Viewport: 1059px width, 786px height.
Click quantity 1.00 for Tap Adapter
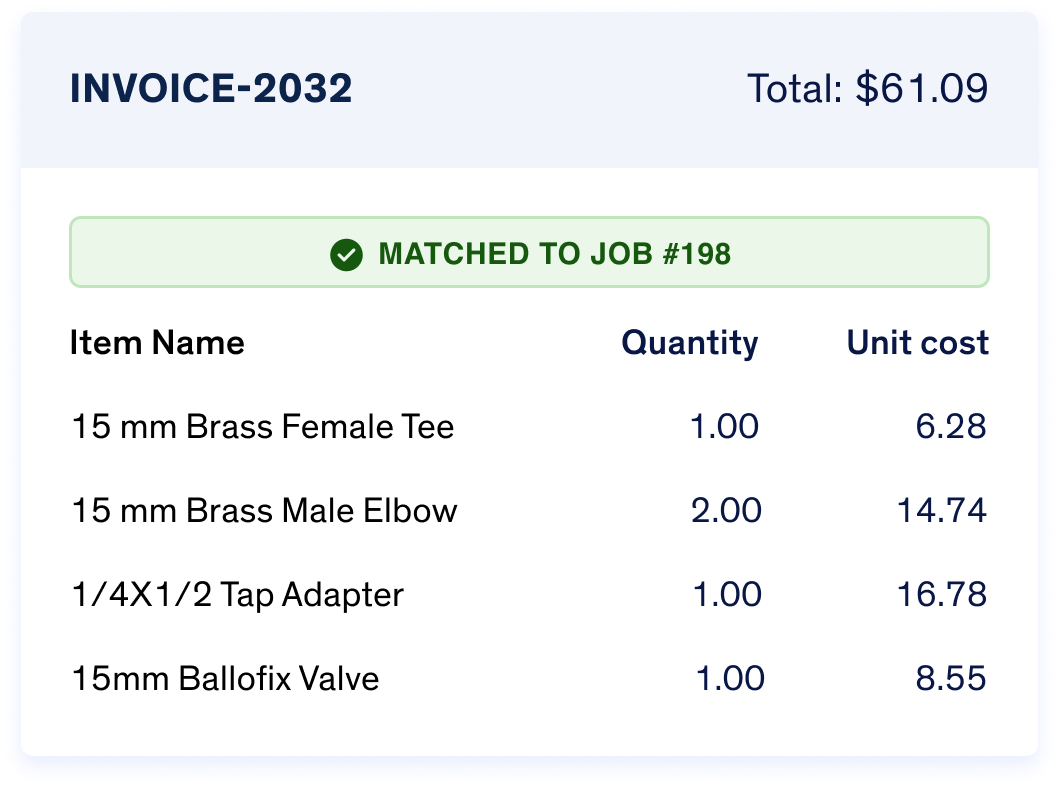pyautogui.click(x=727, y=595)
